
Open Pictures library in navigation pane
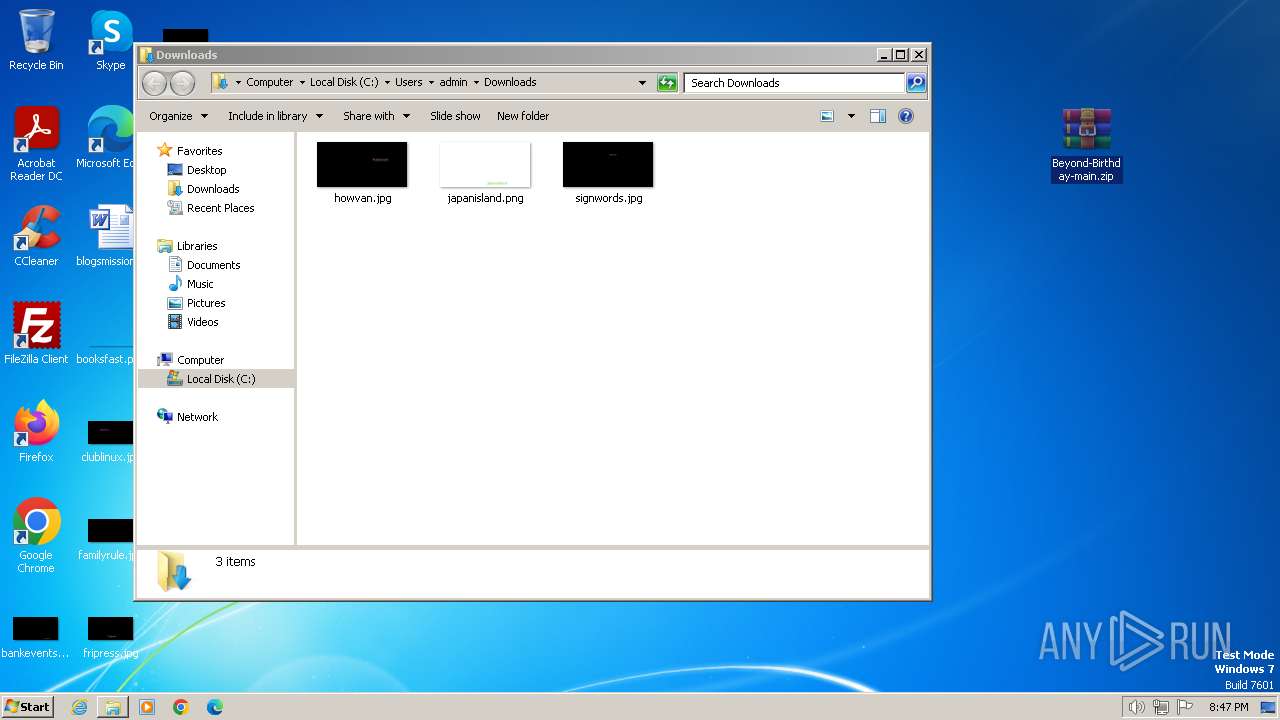click(x=205, y=303)
